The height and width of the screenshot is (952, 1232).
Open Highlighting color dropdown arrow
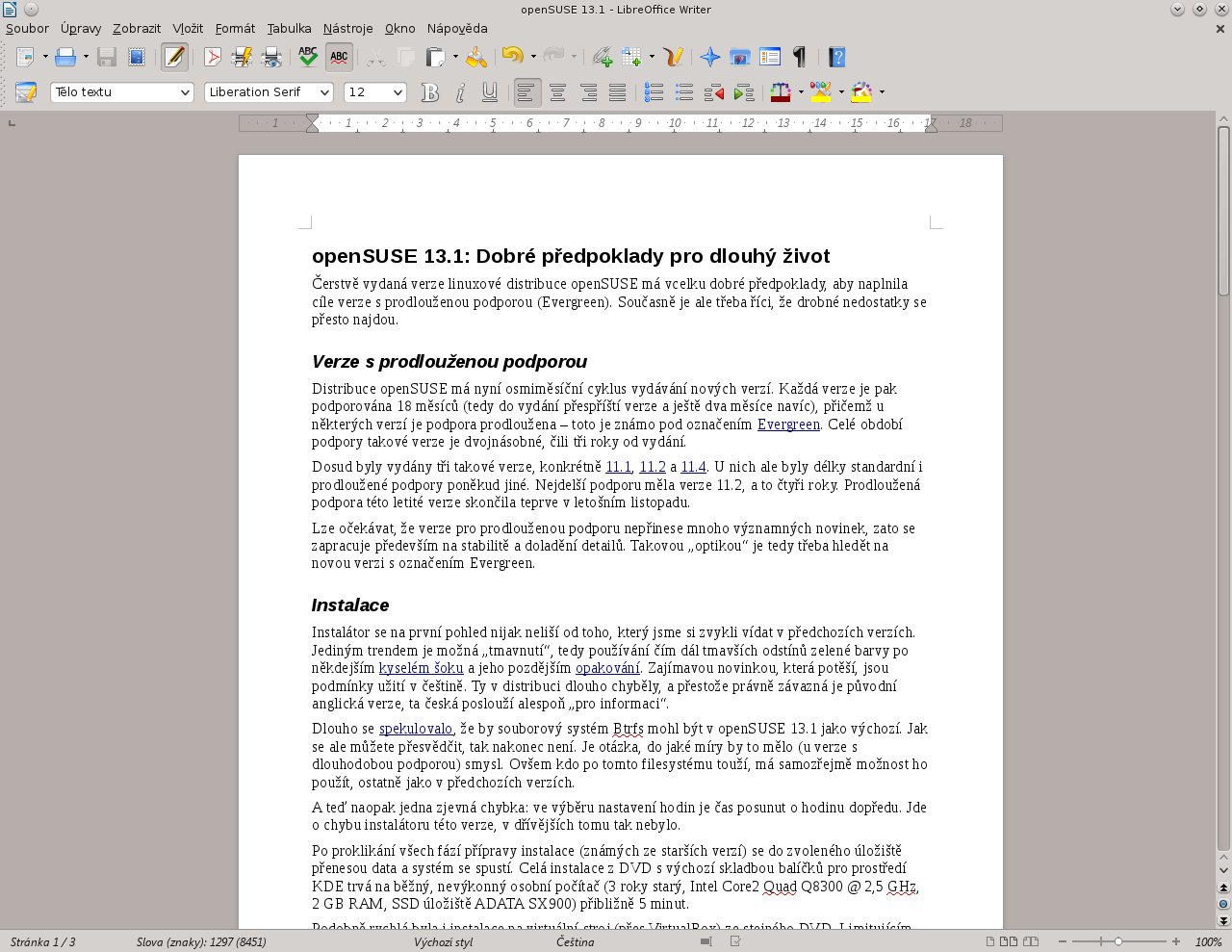point(841,92)
